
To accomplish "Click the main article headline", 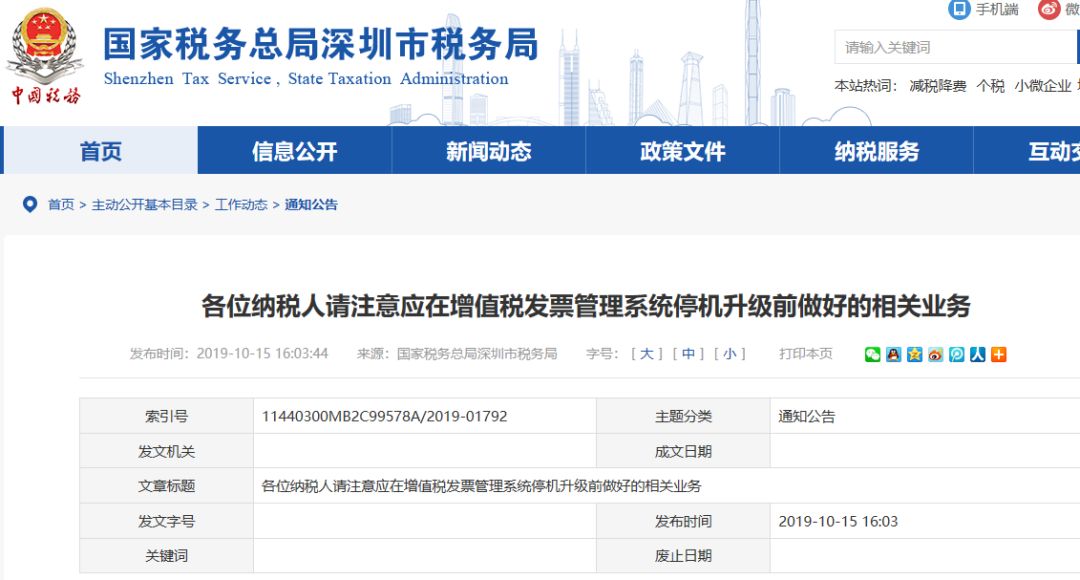I will click(586, 306).
